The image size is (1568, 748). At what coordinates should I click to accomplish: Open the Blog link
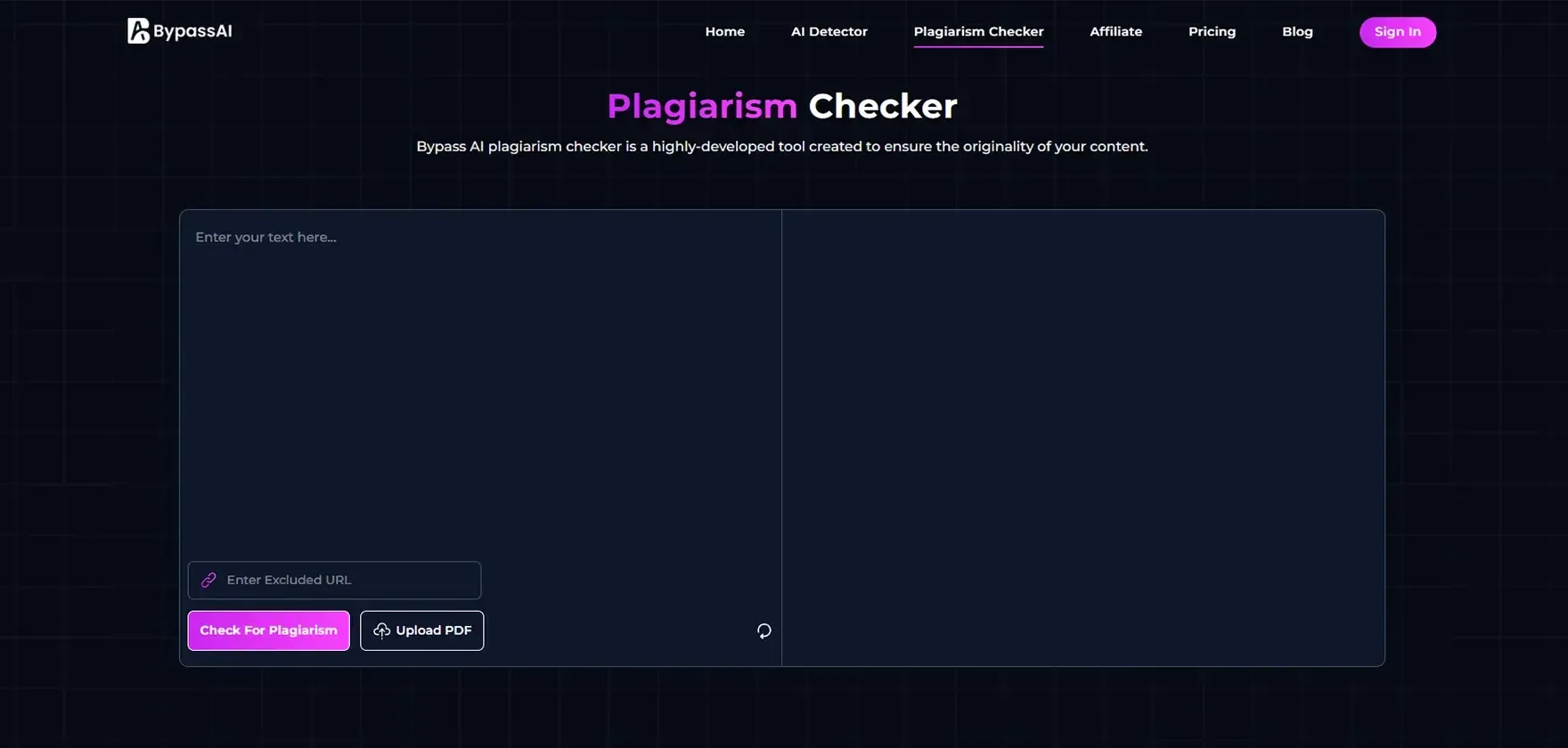pos(1297,31)
